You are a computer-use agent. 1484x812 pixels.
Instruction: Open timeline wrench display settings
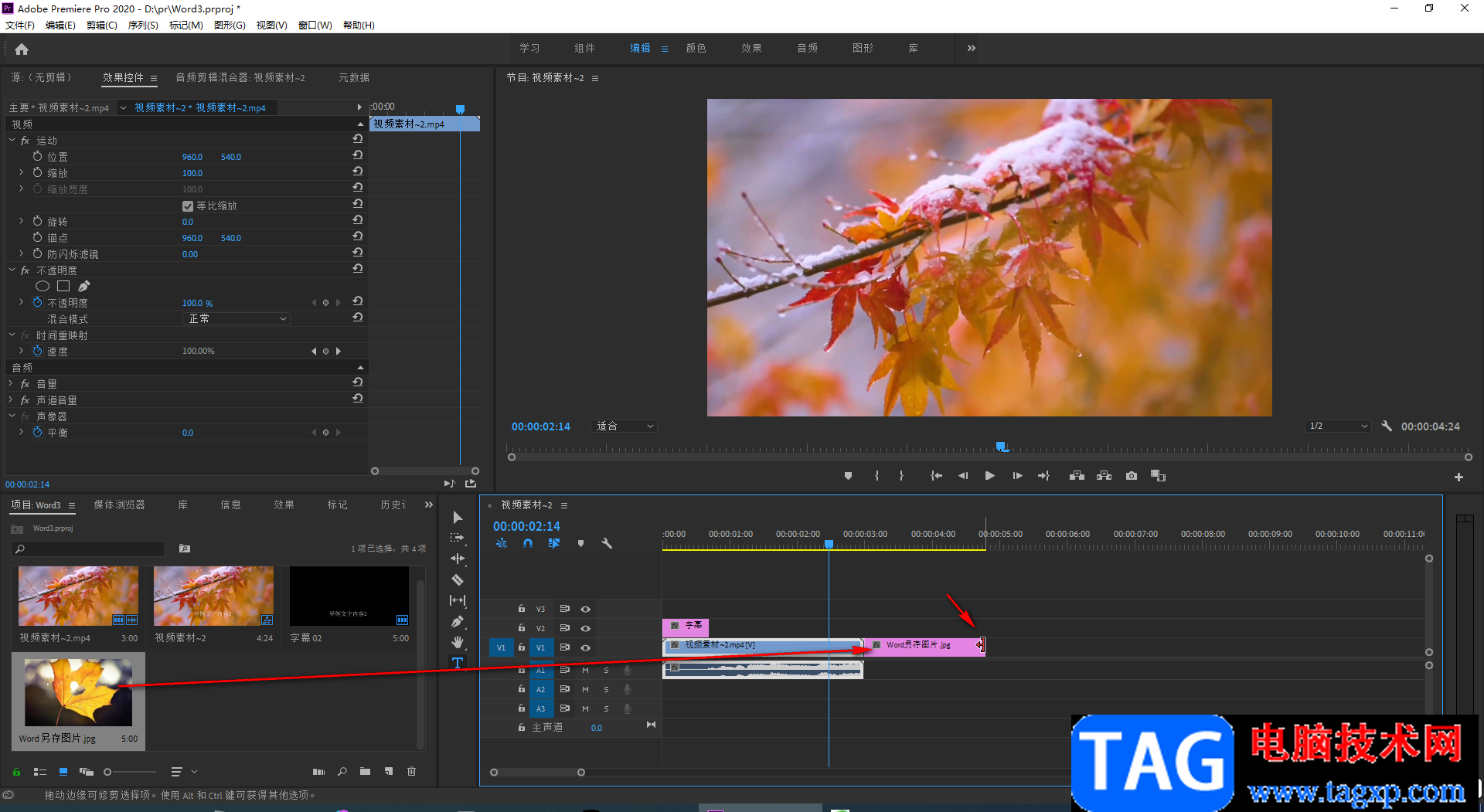[x=607, y=544]
